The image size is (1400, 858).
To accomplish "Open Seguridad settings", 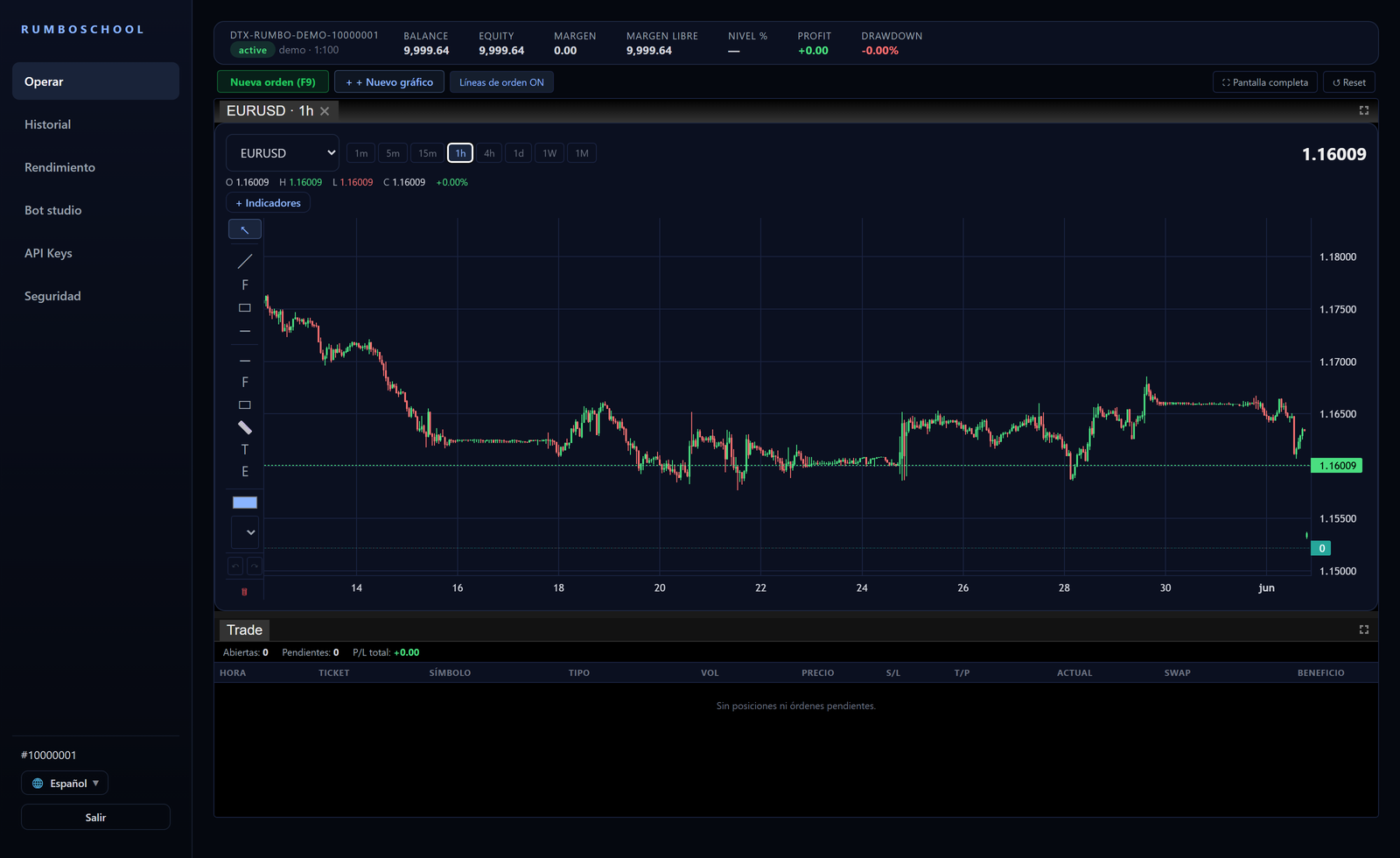I will click(x=96, y=296).
